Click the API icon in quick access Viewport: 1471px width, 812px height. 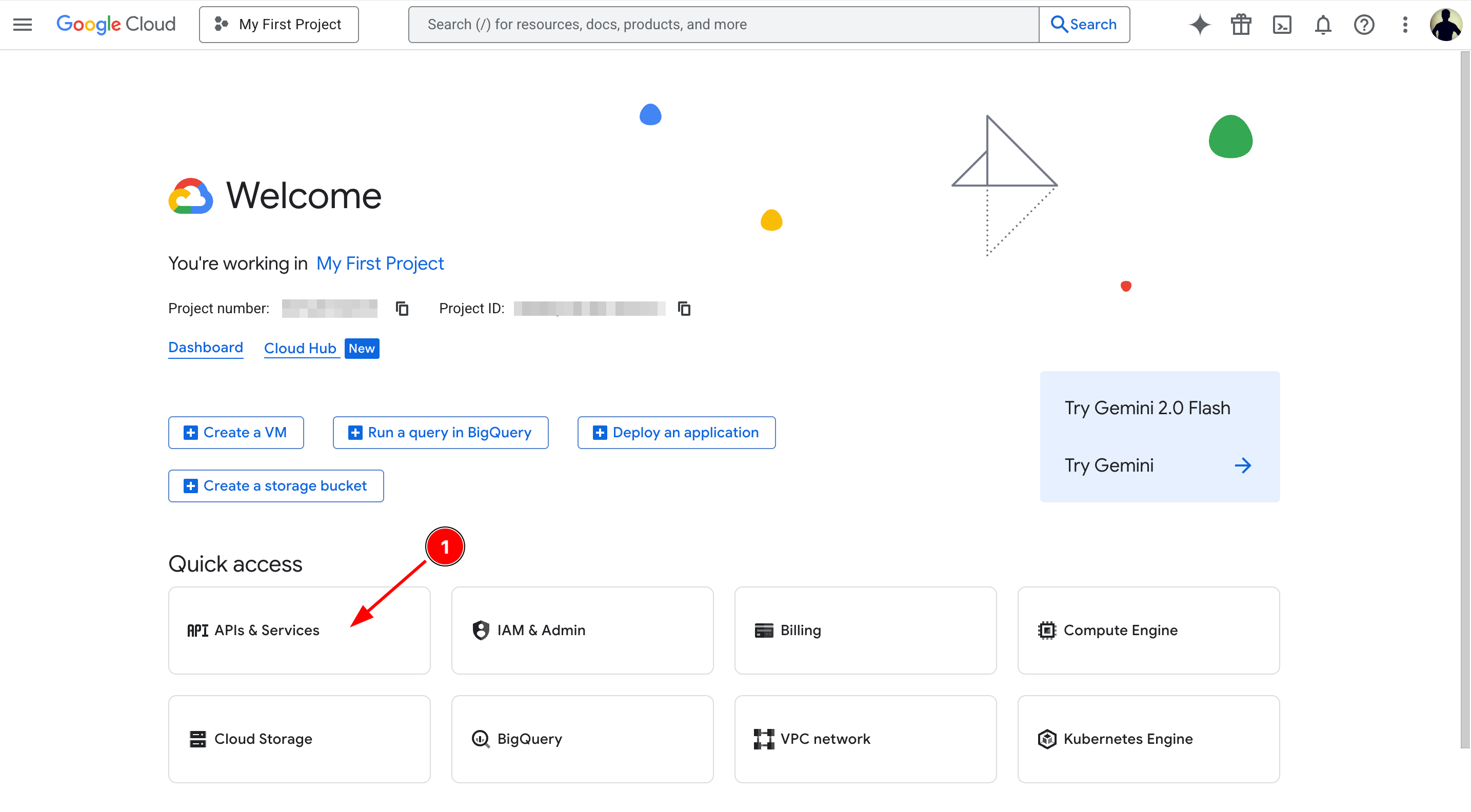click(197, 630)
